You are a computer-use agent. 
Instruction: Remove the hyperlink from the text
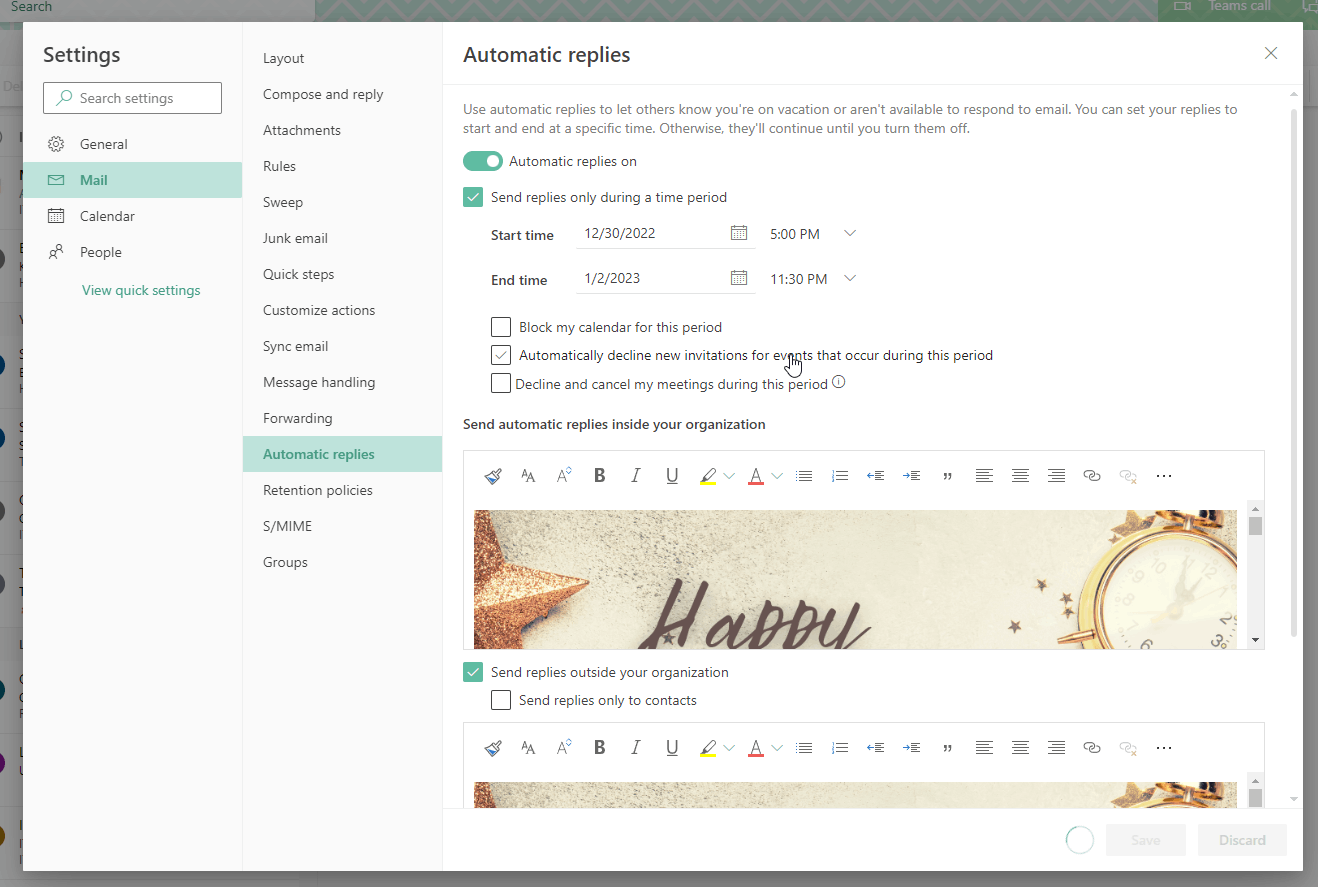click(x=1128, y=475)
